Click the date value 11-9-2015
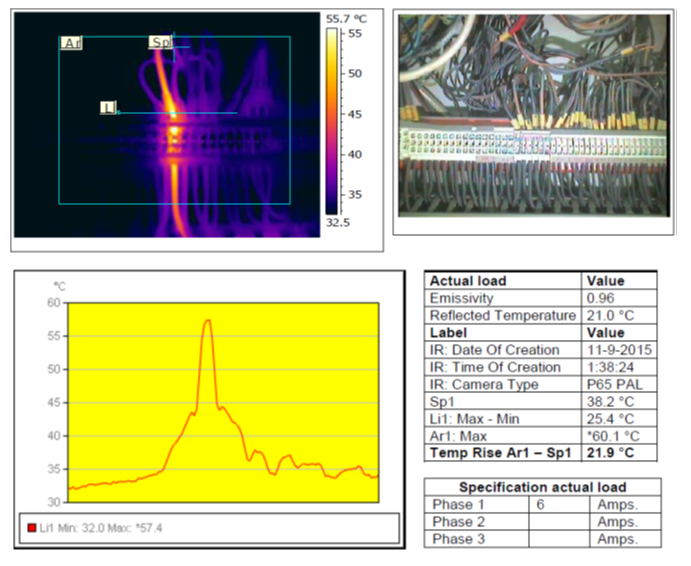Screen dimensions: 691x566 click(x=619, y=350)
